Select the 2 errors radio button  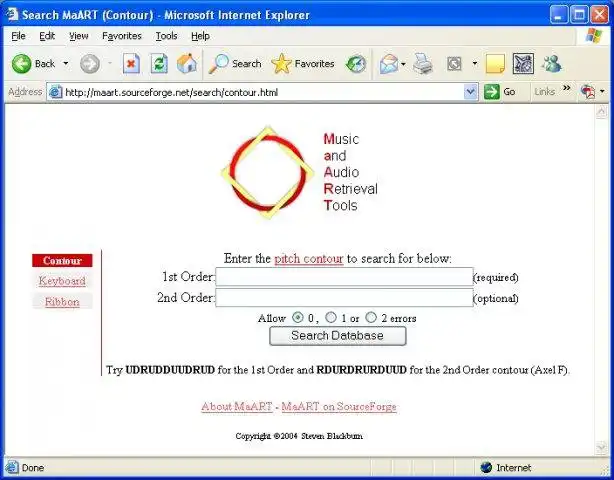pyautogui.click(x=371, y=318)
